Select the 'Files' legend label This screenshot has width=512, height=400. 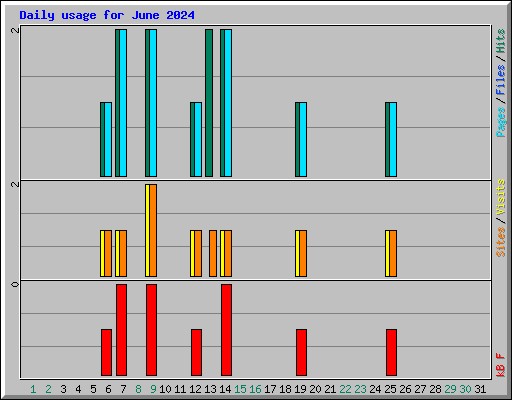500,80
